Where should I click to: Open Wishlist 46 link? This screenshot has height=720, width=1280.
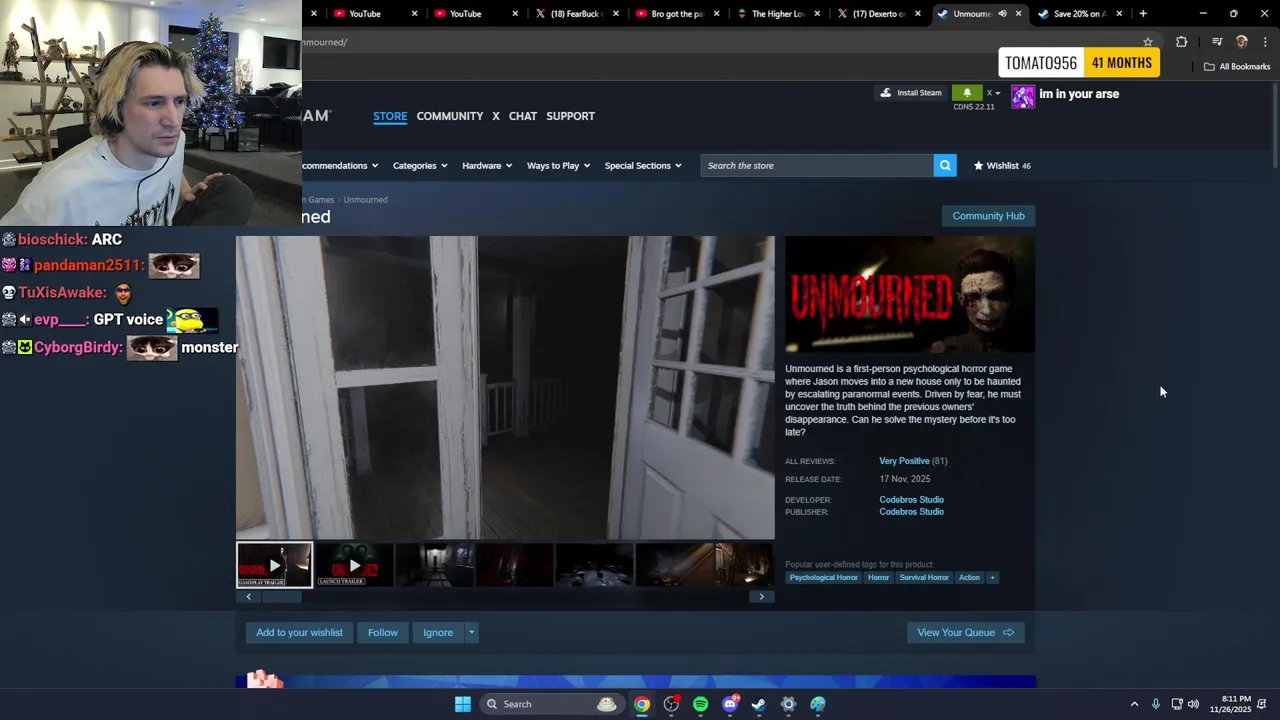[x=1002, y=166]
